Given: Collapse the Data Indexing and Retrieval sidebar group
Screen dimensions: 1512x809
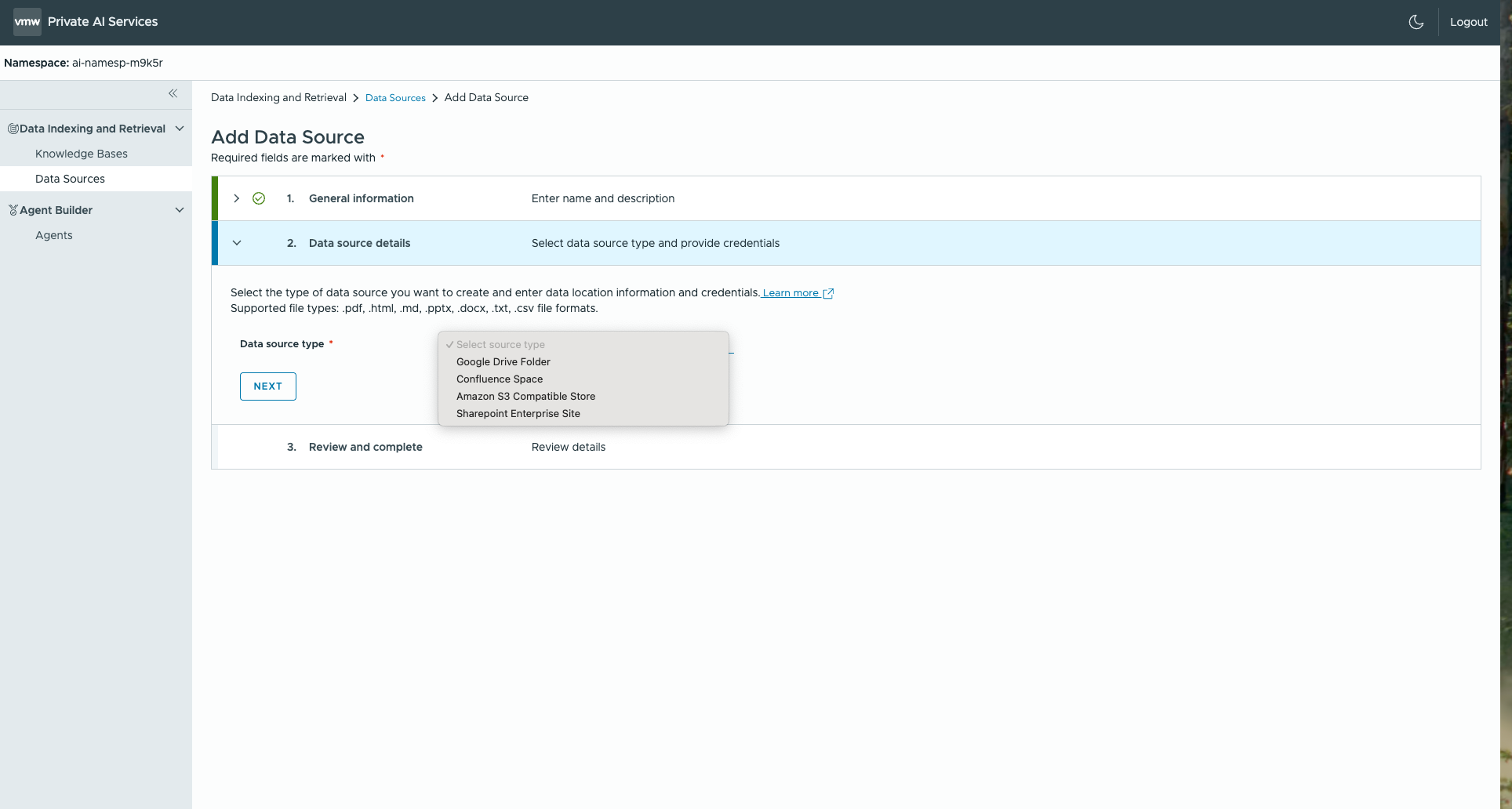Looking at the screenshot, I should pyautogui.click(x=180, y=129).
